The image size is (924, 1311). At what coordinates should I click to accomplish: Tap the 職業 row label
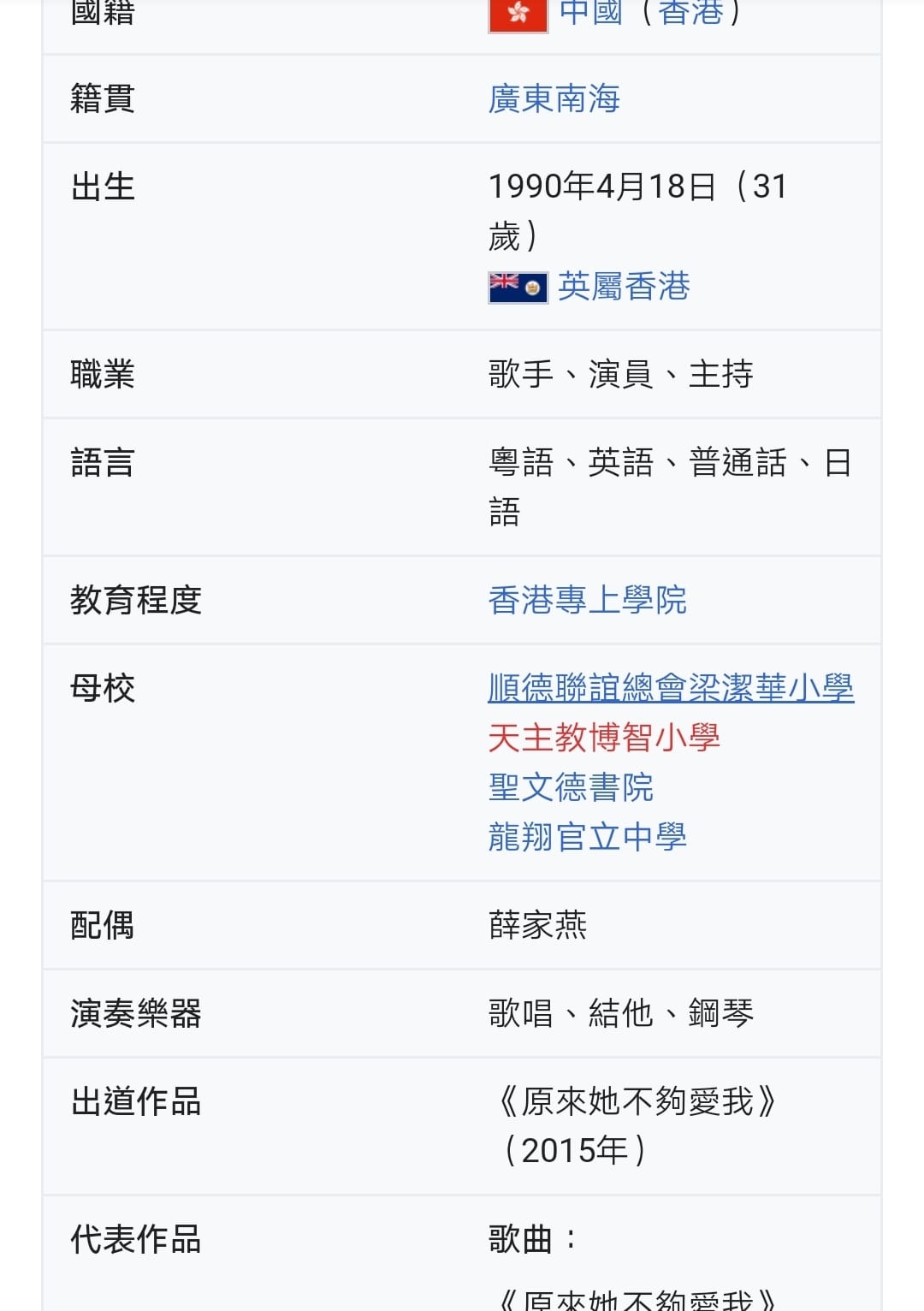[103, 375]
